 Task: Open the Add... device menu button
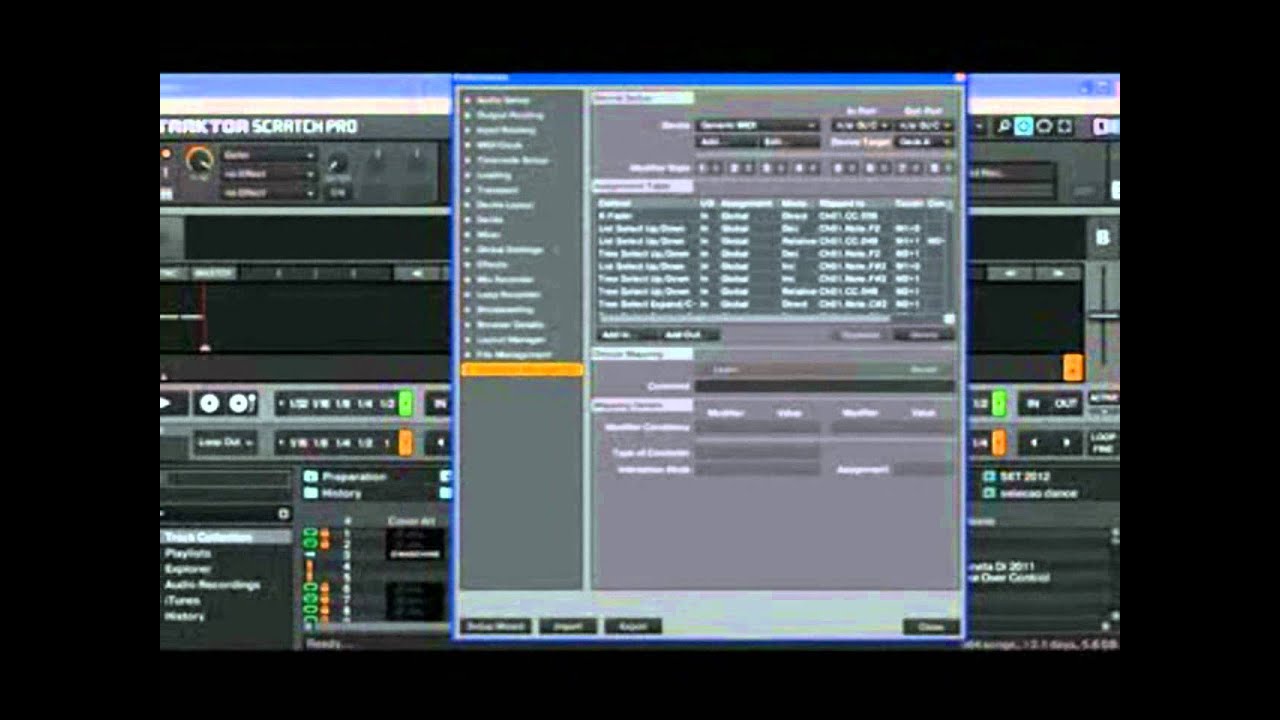(x=726, y=142)
